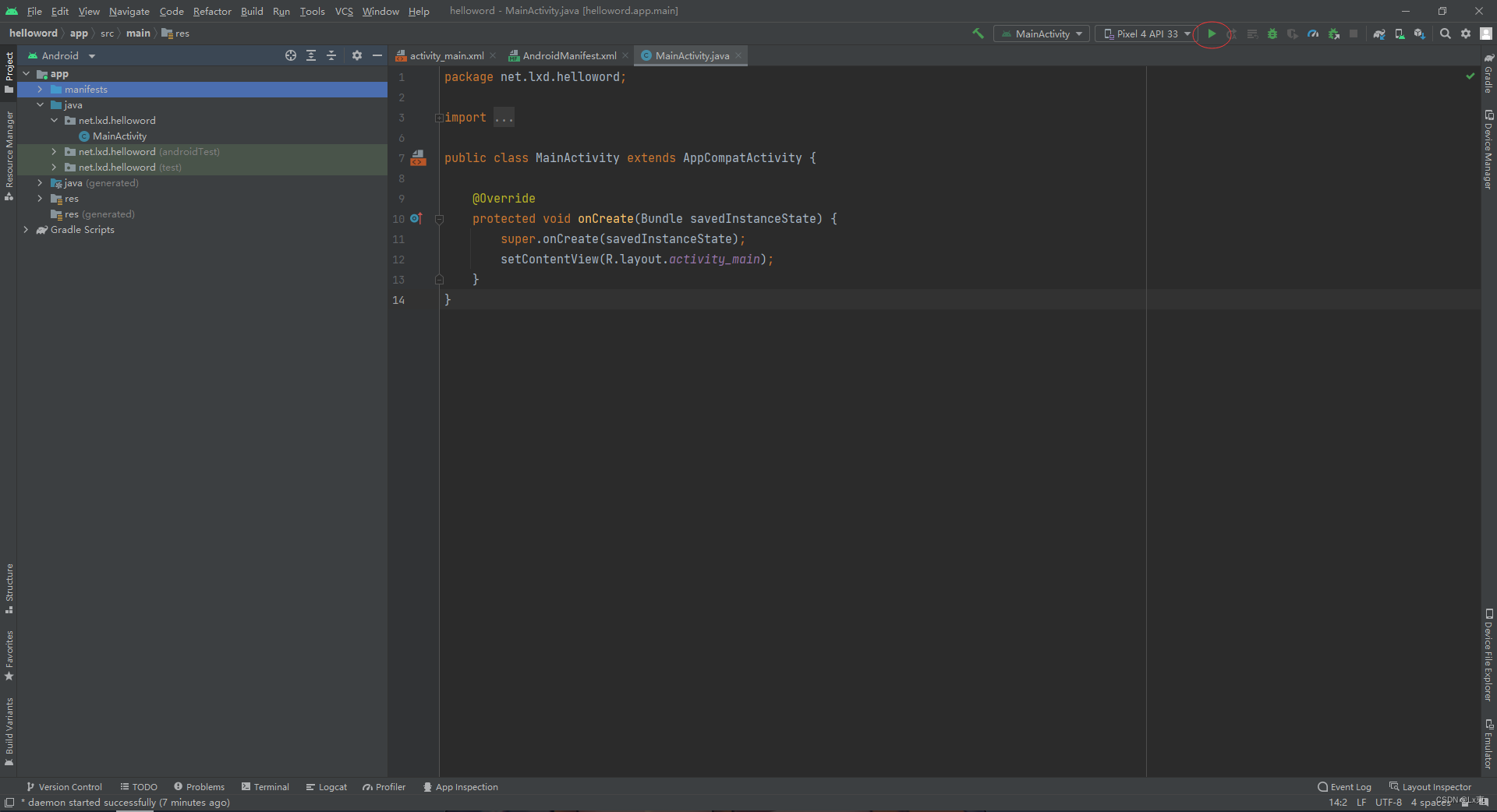Unfold the import block on line 3
Viewport: 1497px width, 812px height.
pyautogui.click(x=439, y=118)
